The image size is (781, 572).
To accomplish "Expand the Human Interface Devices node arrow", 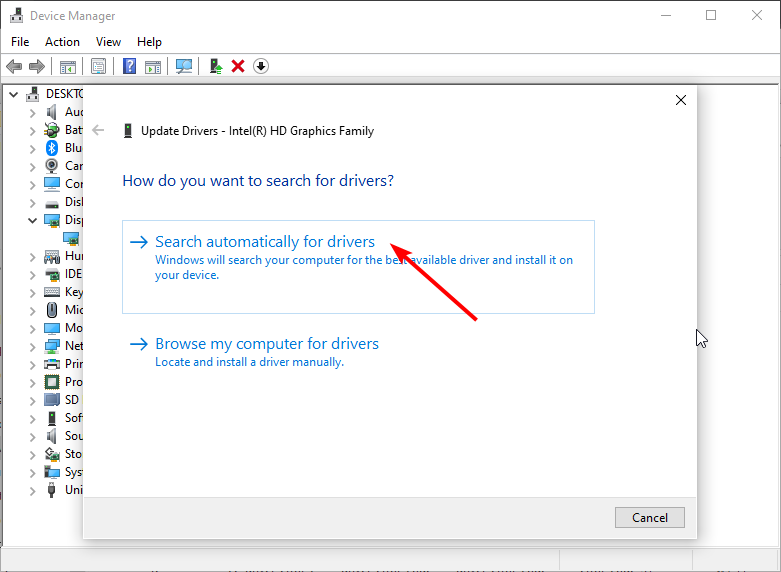I will click(x=33, y=257).
